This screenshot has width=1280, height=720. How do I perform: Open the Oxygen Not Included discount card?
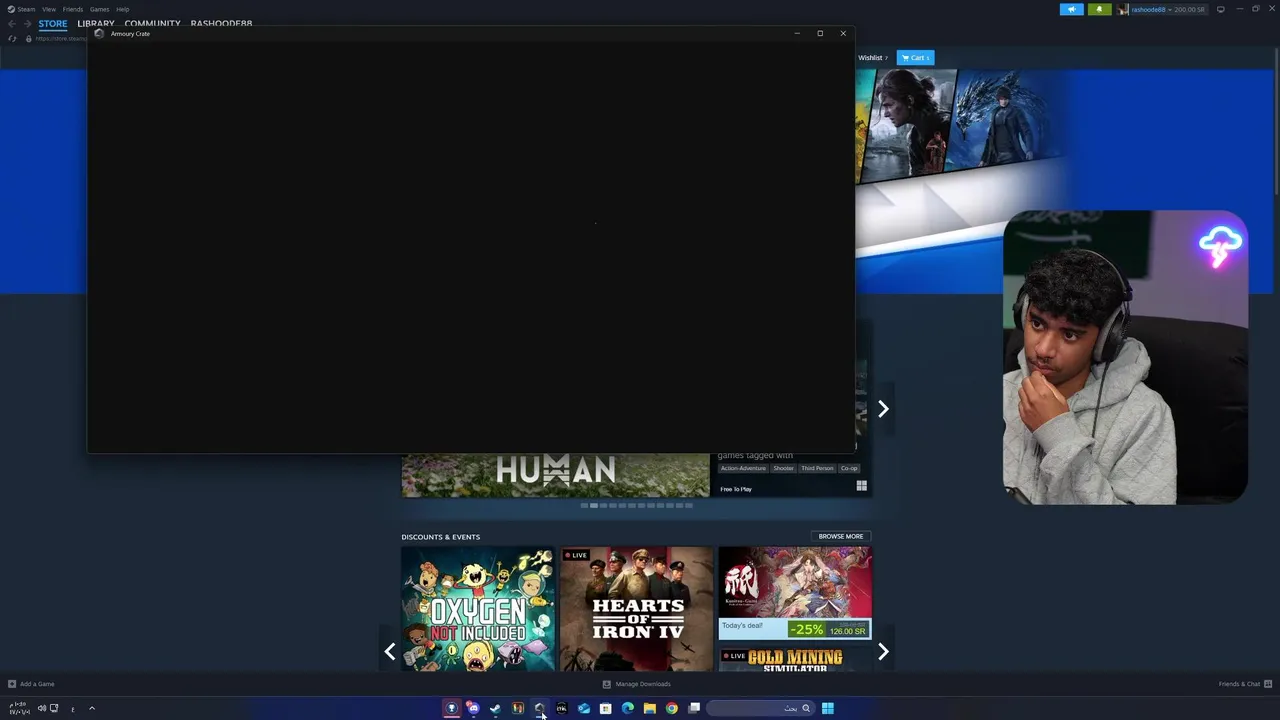478,608
